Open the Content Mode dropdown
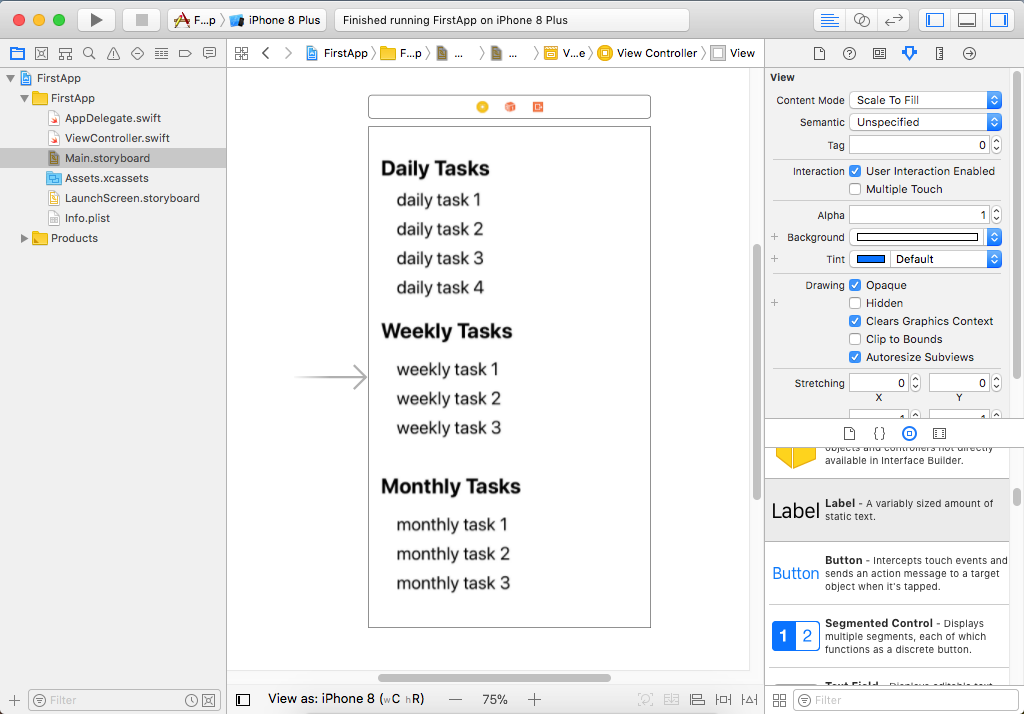Image resolution: width=1024 pixels, height=714 pixels. 925,100
